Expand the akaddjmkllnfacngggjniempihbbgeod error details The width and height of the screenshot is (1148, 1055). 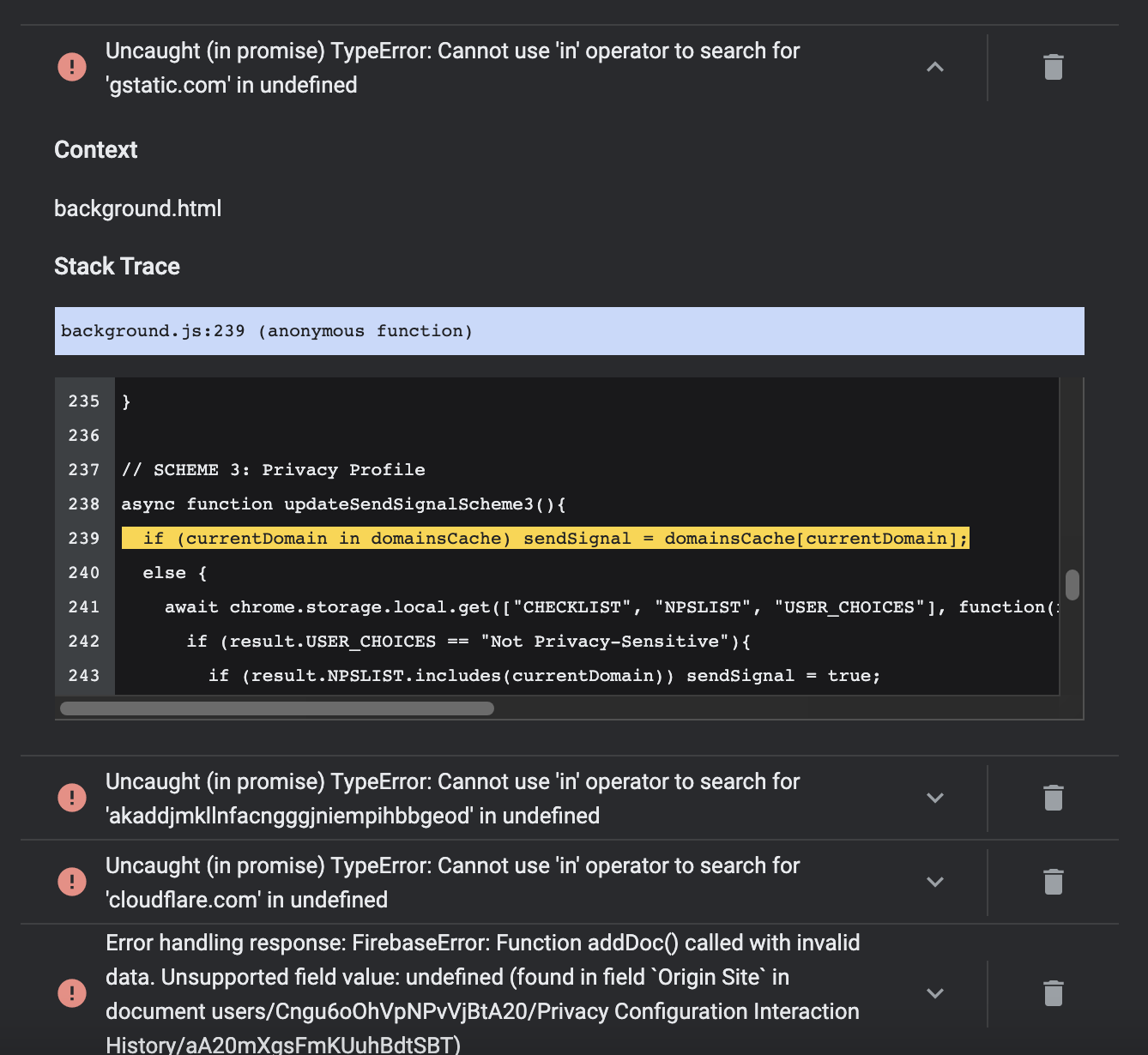click(935, 798)
